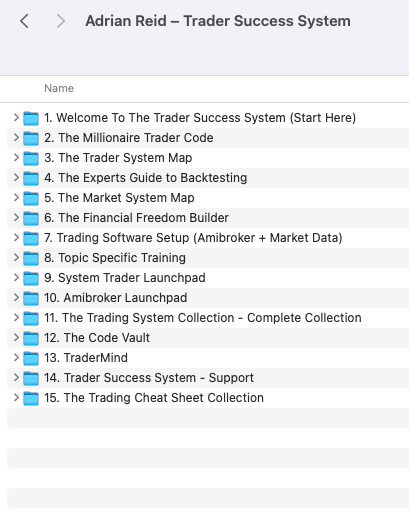Expand The Trading Cheat Sheet Collection folder
The image size is (409, 523).
pos(16,397)
